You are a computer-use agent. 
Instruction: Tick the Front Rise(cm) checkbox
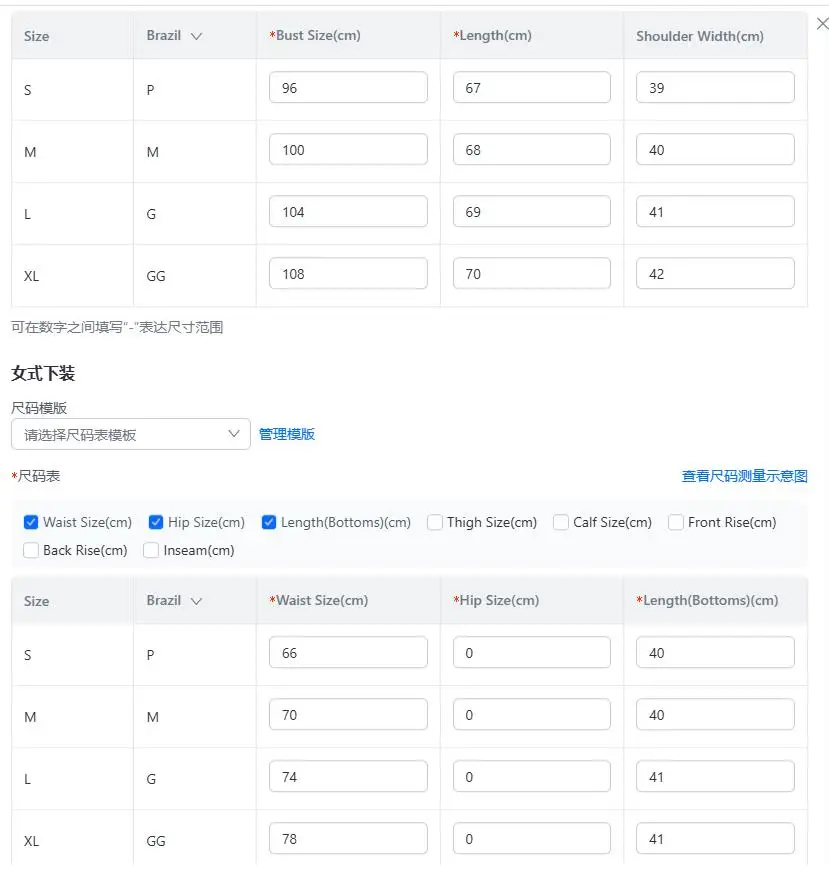pos(676,522)
